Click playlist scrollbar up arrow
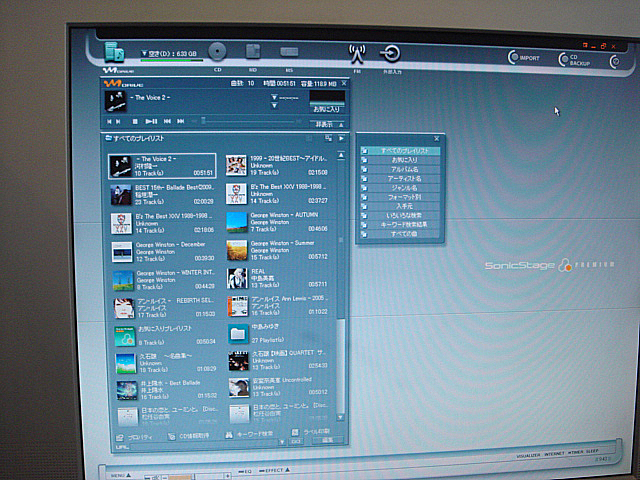Image resolution: width=640 pixels, height=480 pixels. click(341, 156)
